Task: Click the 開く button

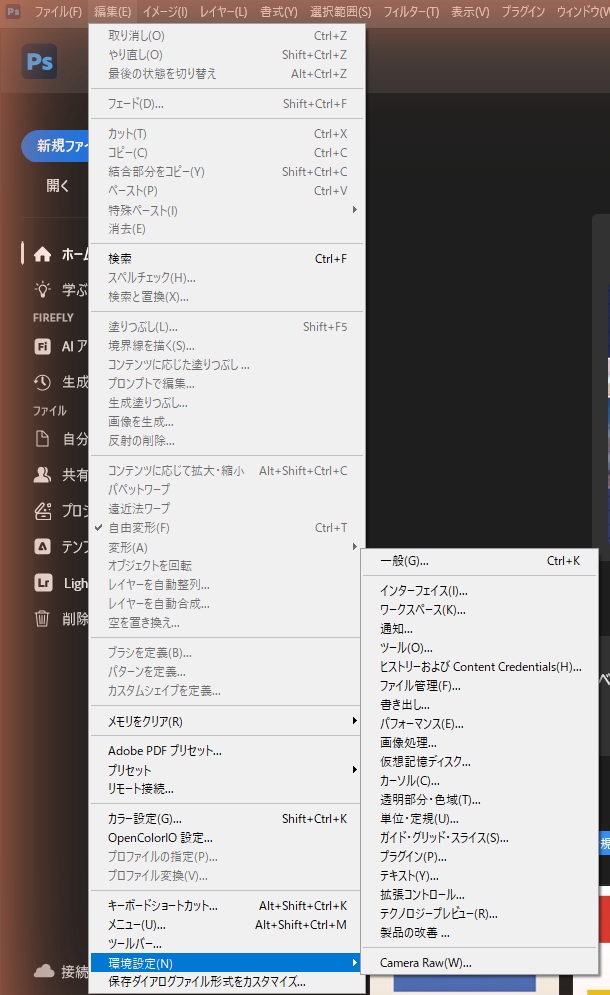Action: pos(57,186)
